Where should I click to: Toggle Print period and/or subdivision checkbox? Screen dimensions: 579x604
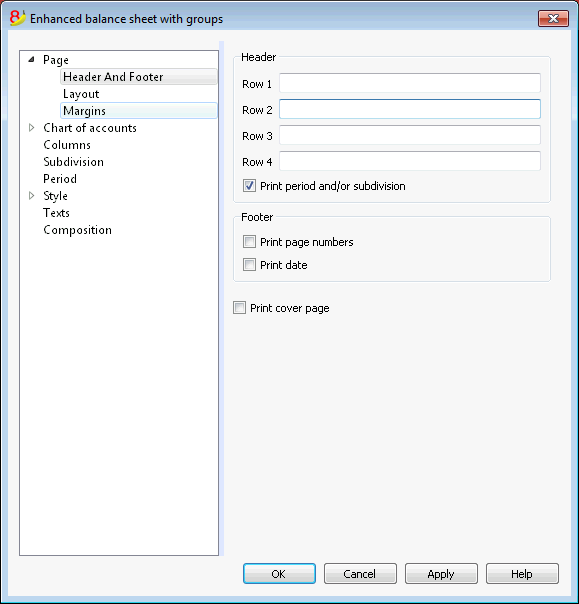coord(249,186)
